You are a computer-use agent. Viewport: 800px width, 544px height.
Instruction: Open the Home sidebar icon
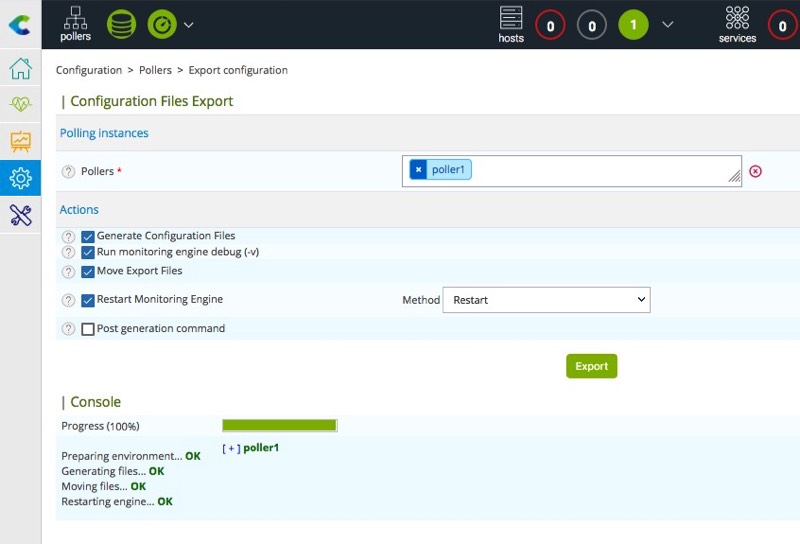[20, 69]
